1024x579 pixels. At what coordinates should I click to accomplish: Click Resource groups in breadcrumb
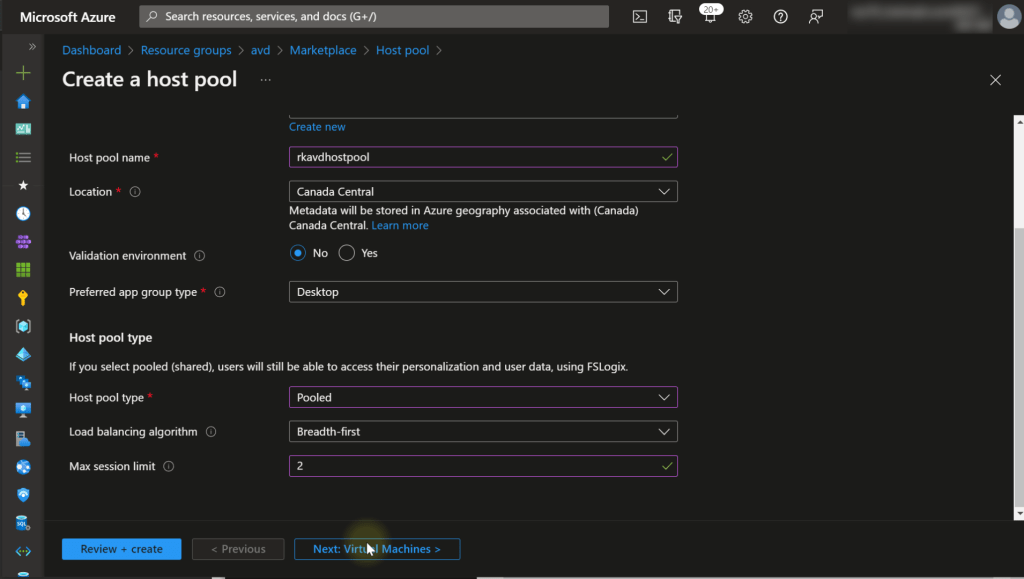pos(186,50)
